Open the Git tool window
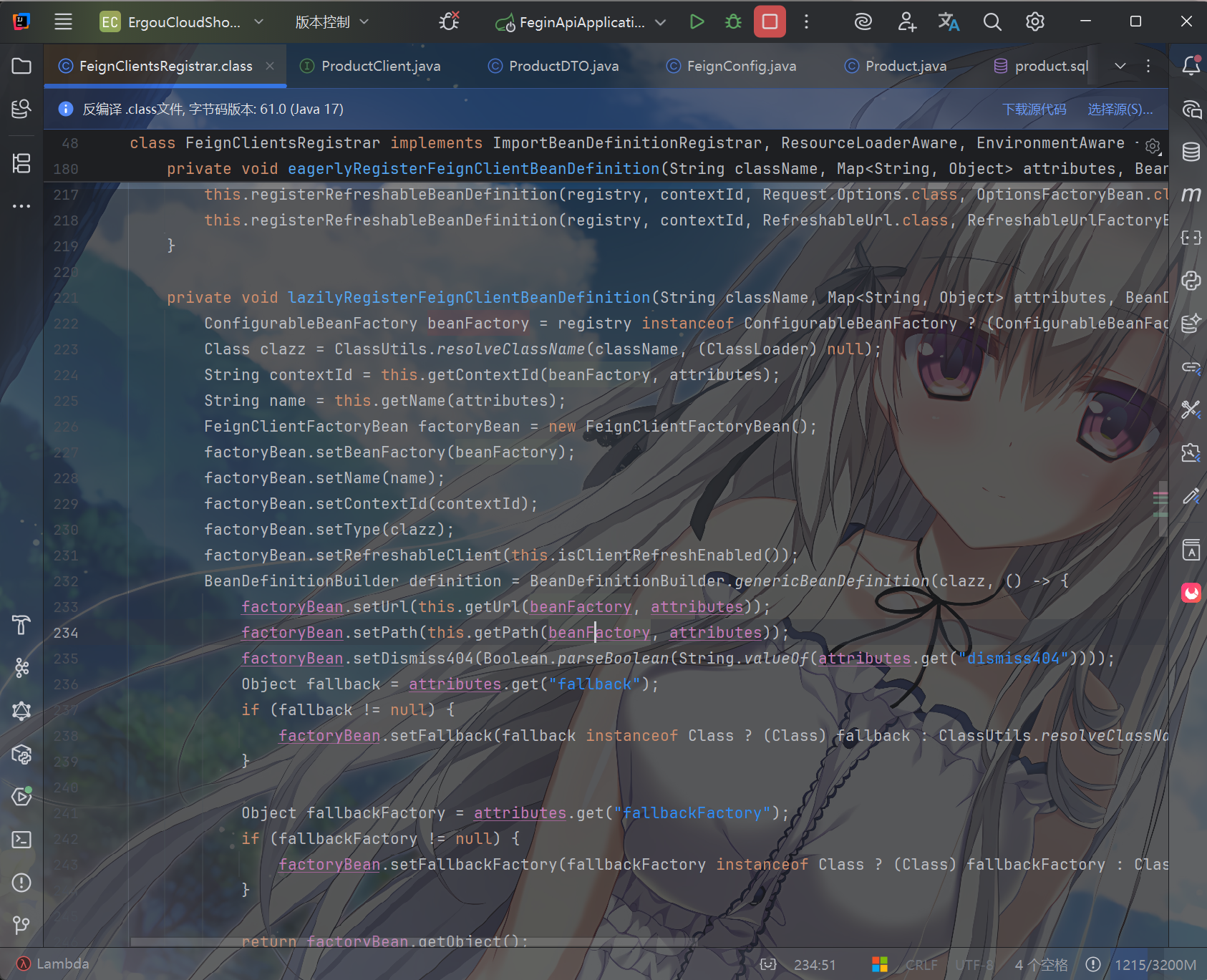The width and height of the screenshot is (1207, 980). point(21,926)
